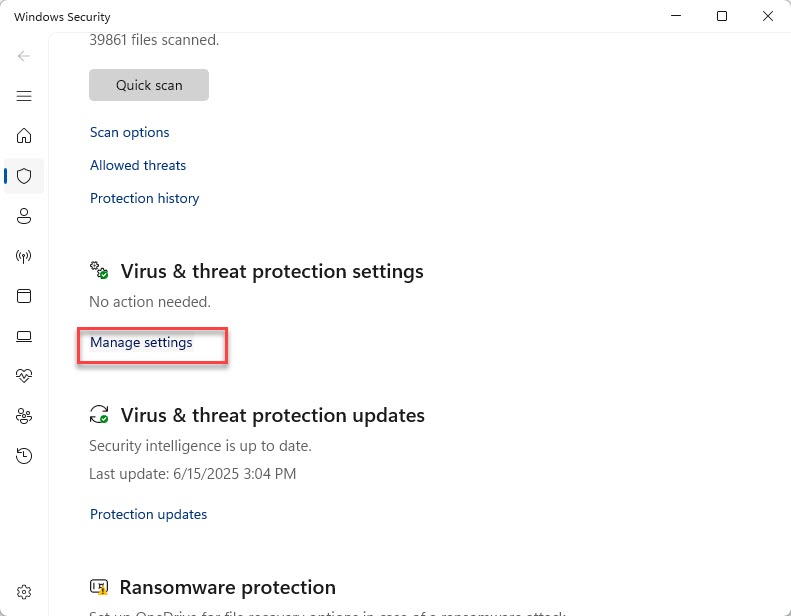
Task: Maximize the Windows Security window
Action: tap(722, 16)
